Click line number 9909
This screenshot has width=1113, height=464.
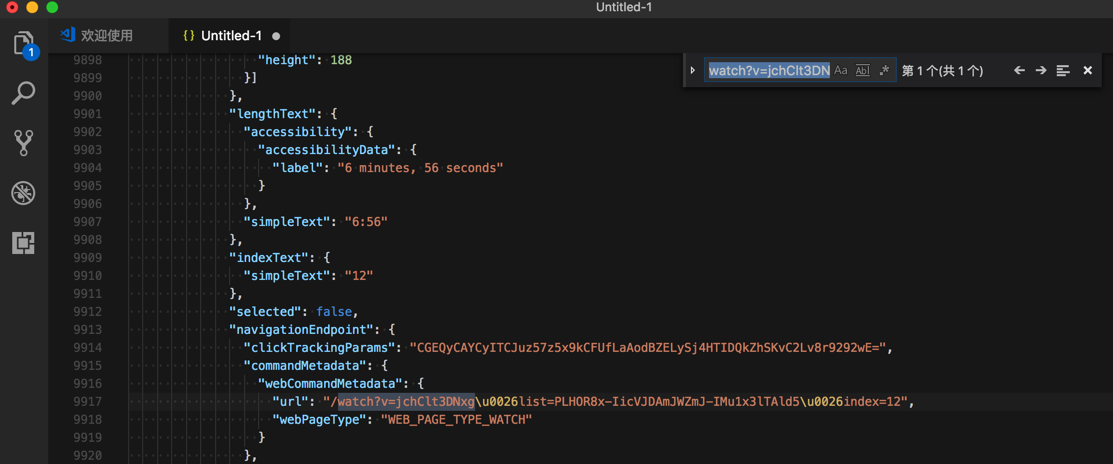coord(87,258)
